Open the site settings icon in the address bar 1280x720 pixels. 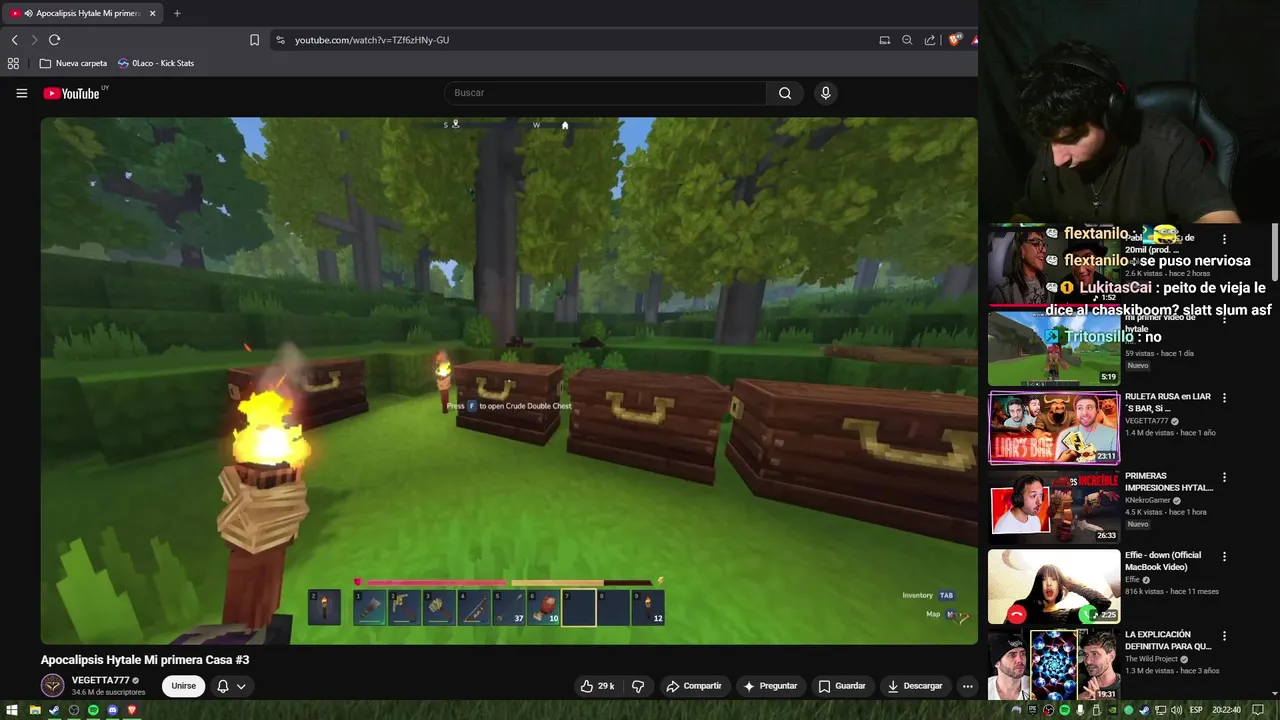(280, 40)
